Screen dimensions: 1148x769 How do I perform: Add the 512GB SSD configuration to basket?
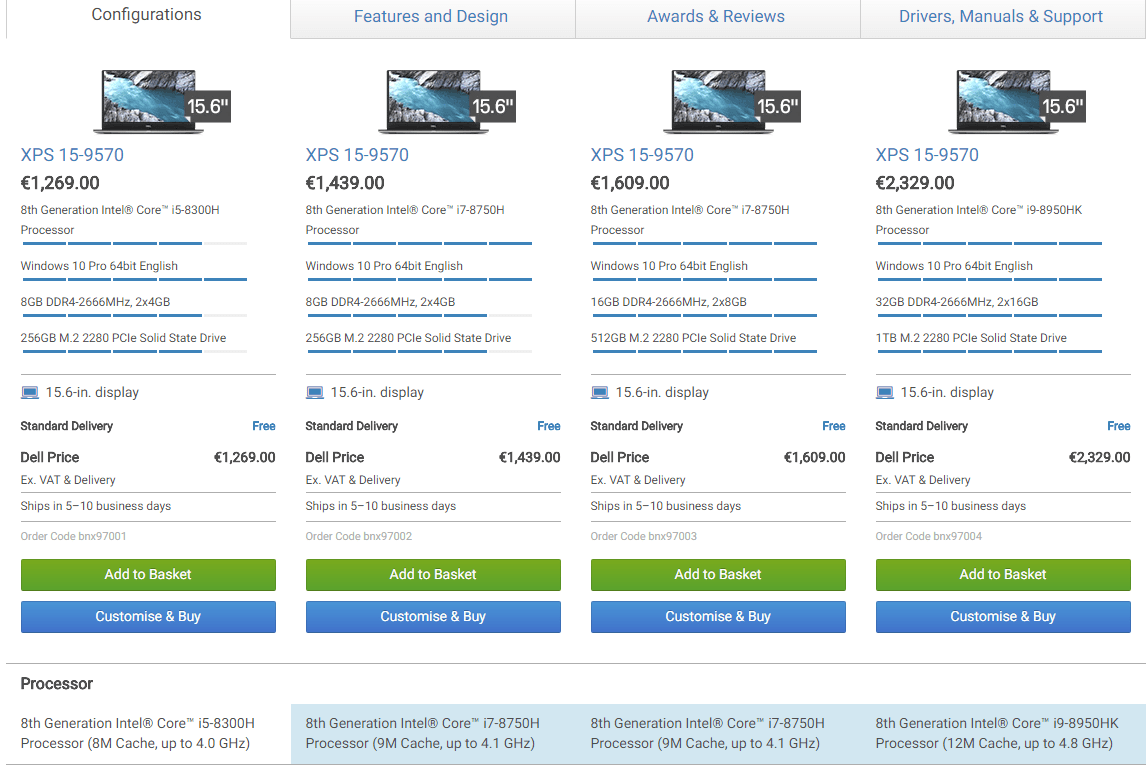718,575
